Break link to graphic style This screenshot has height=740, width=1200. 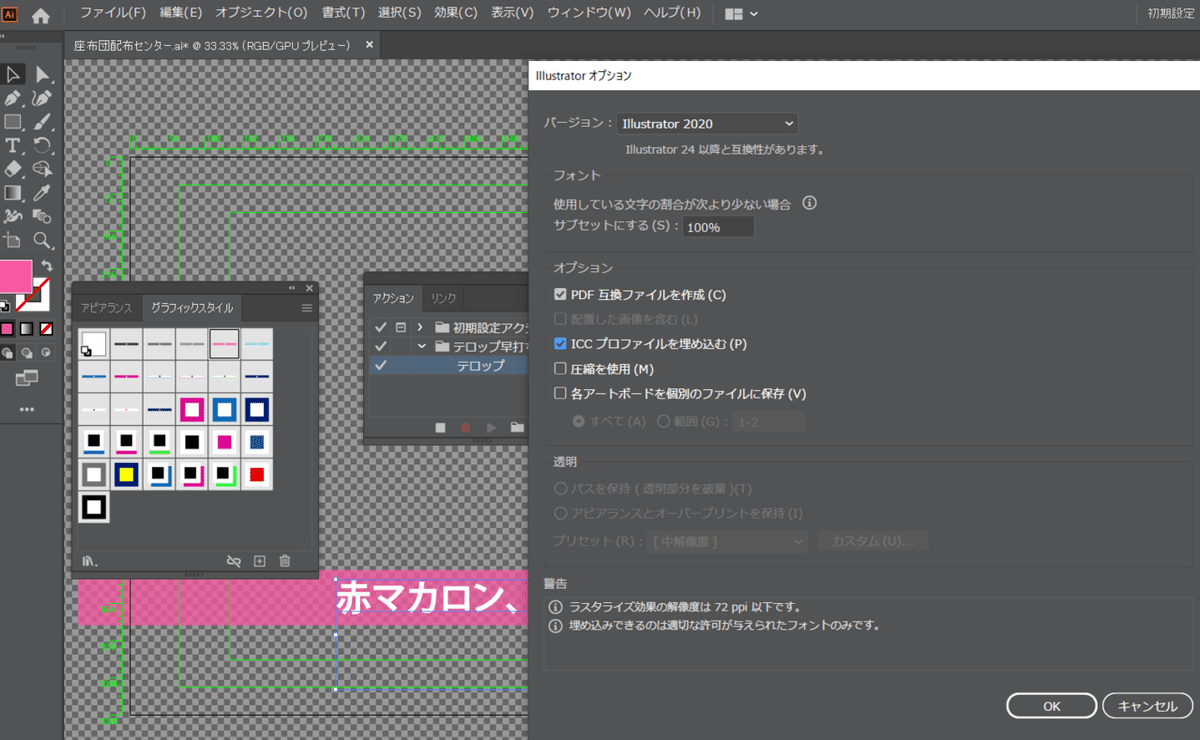coord(234,561)
